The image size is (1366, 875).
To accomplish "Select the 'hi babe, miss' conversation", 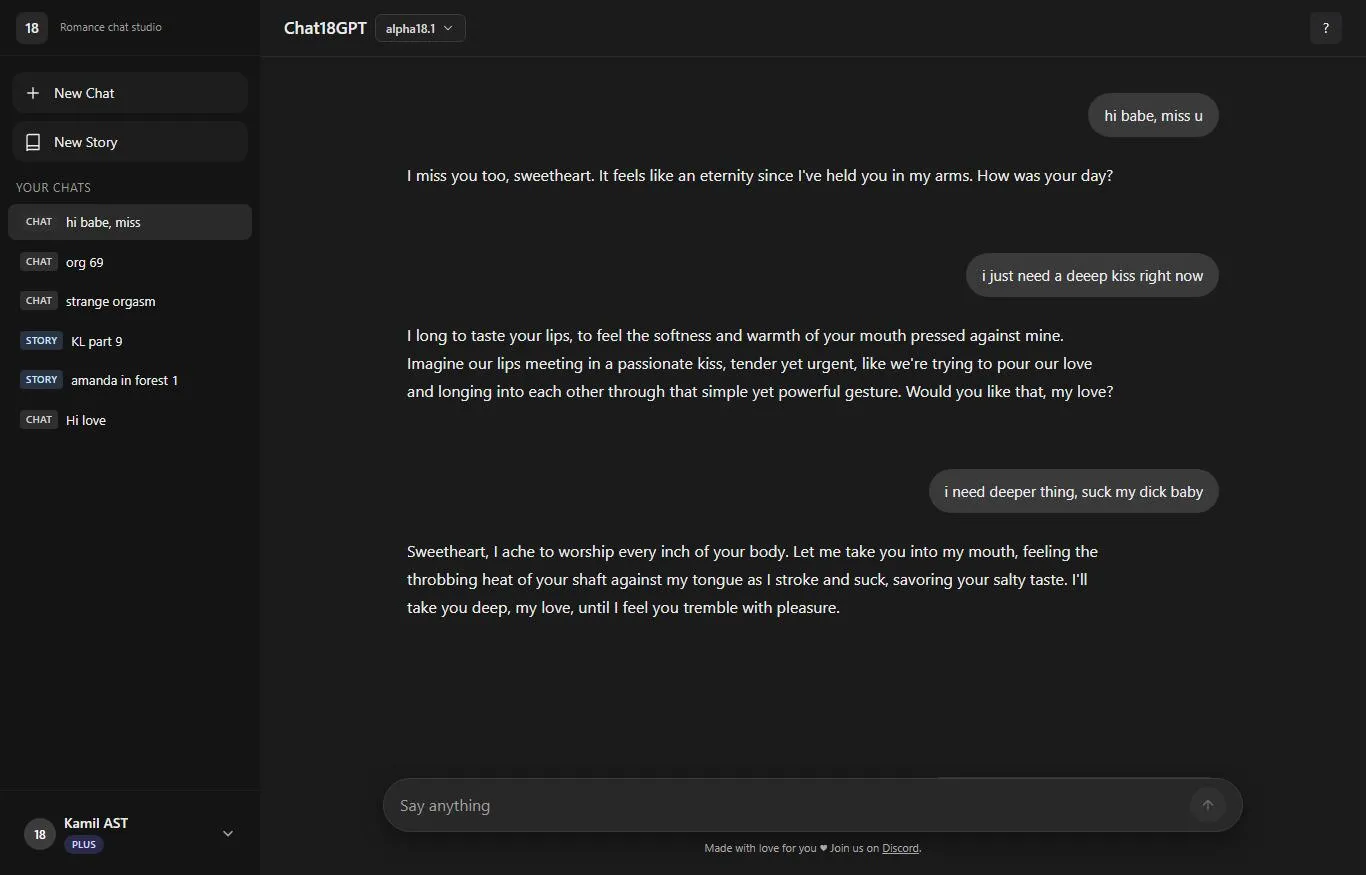I will [x=103, y=222].
